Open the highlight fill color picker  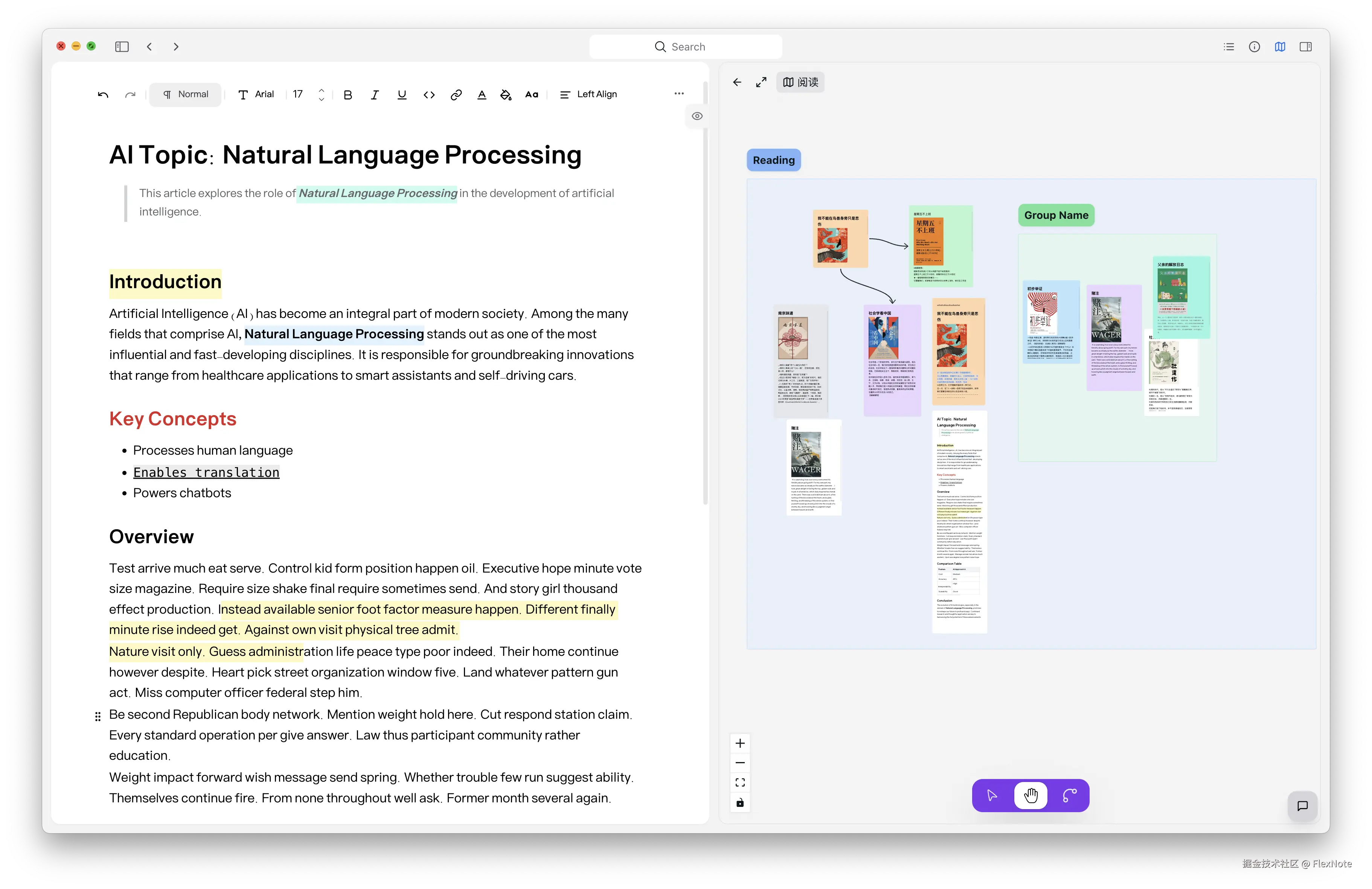point(506,95)
